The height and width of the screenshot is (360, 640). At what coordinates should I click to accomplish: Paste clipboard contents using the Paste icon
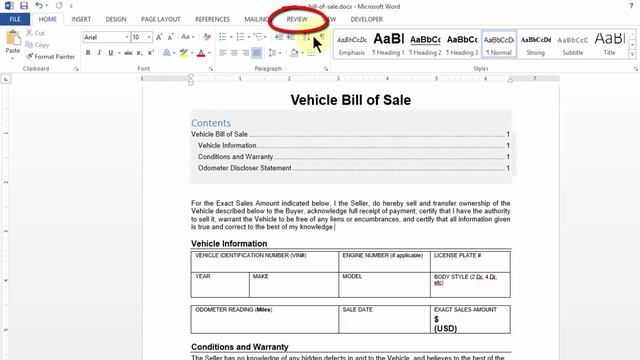click(x=13, y=39)
